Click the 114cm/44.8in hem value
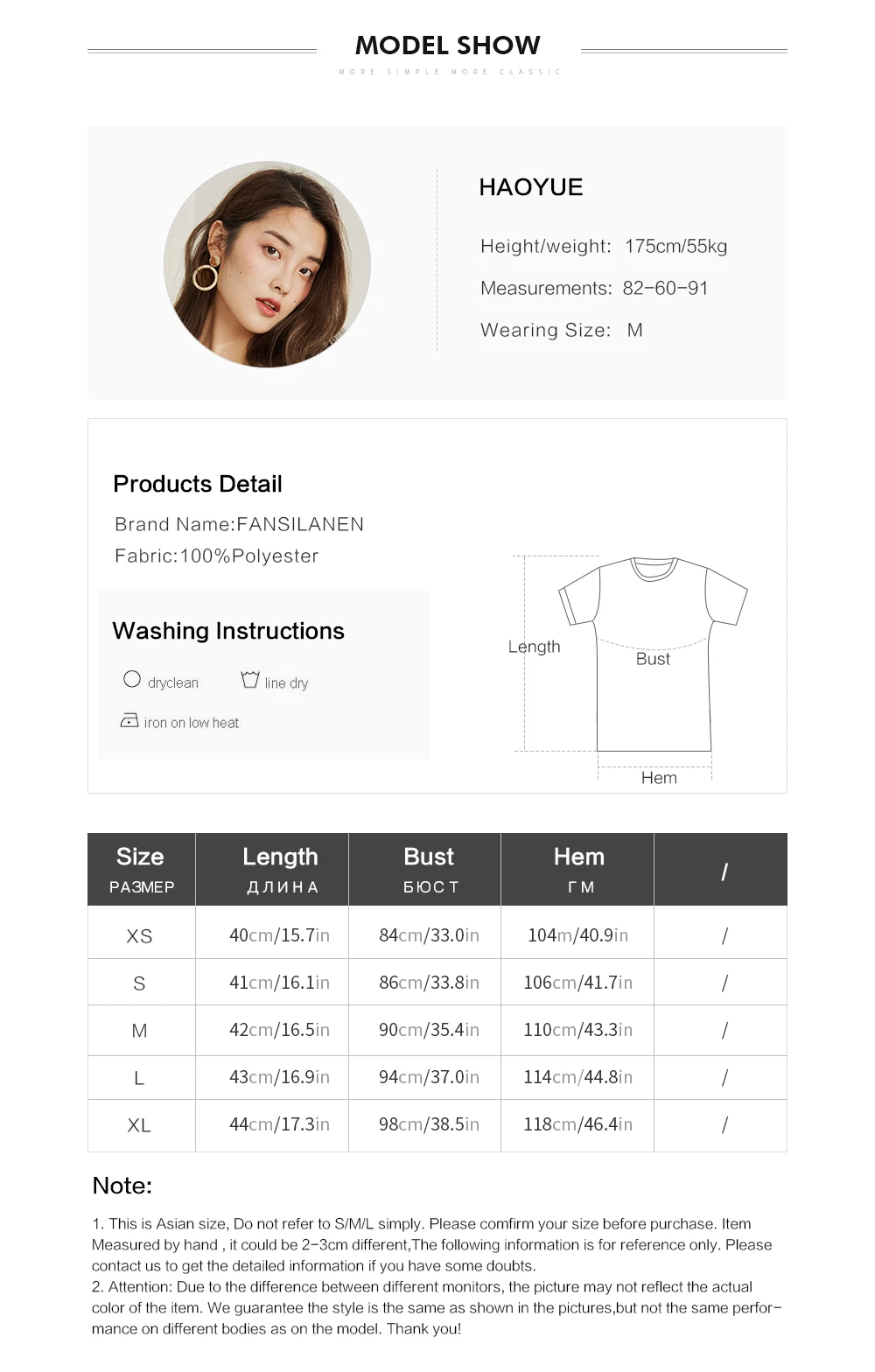The width and height of the screenshot is (875, 1372). click(x=577, y=1077)
